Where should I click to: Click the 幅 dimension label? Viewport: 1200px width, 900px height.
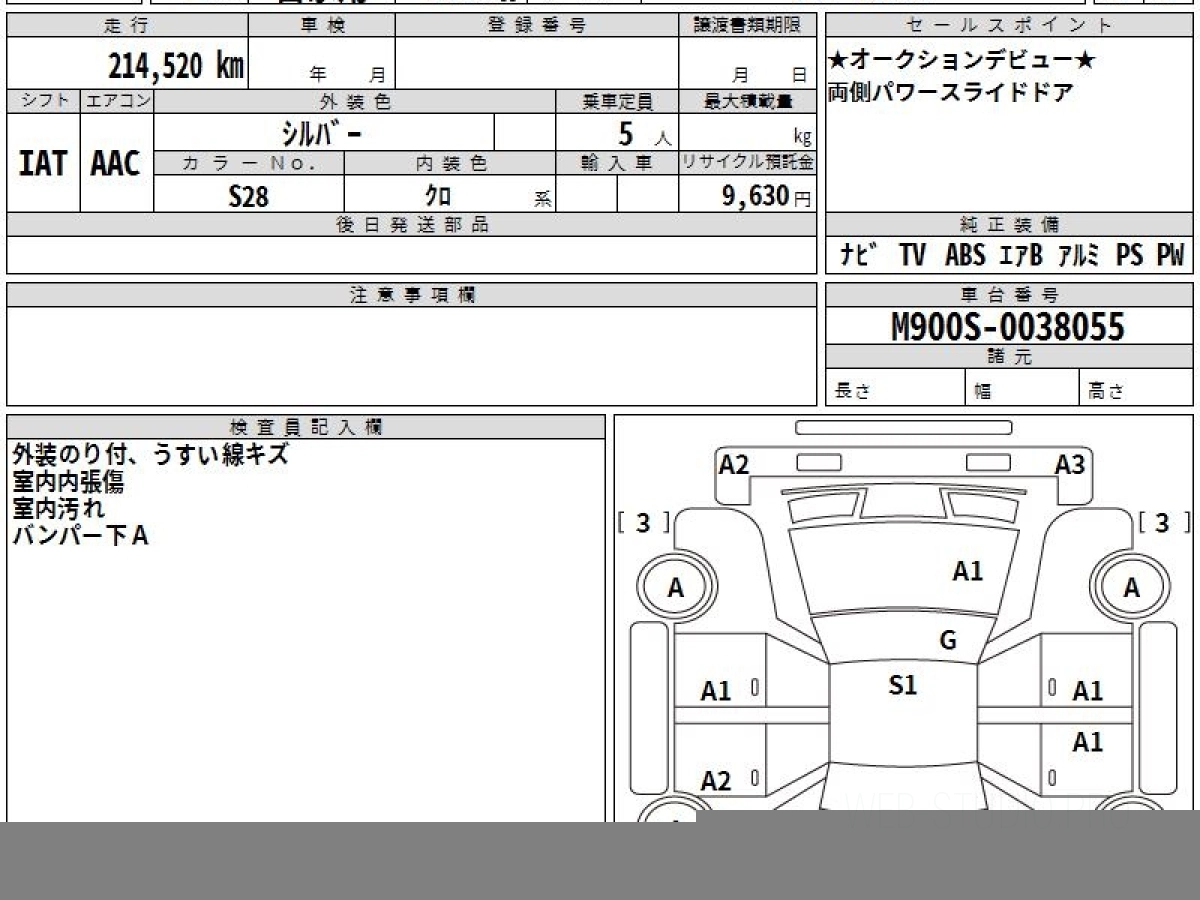pos(983,392)
